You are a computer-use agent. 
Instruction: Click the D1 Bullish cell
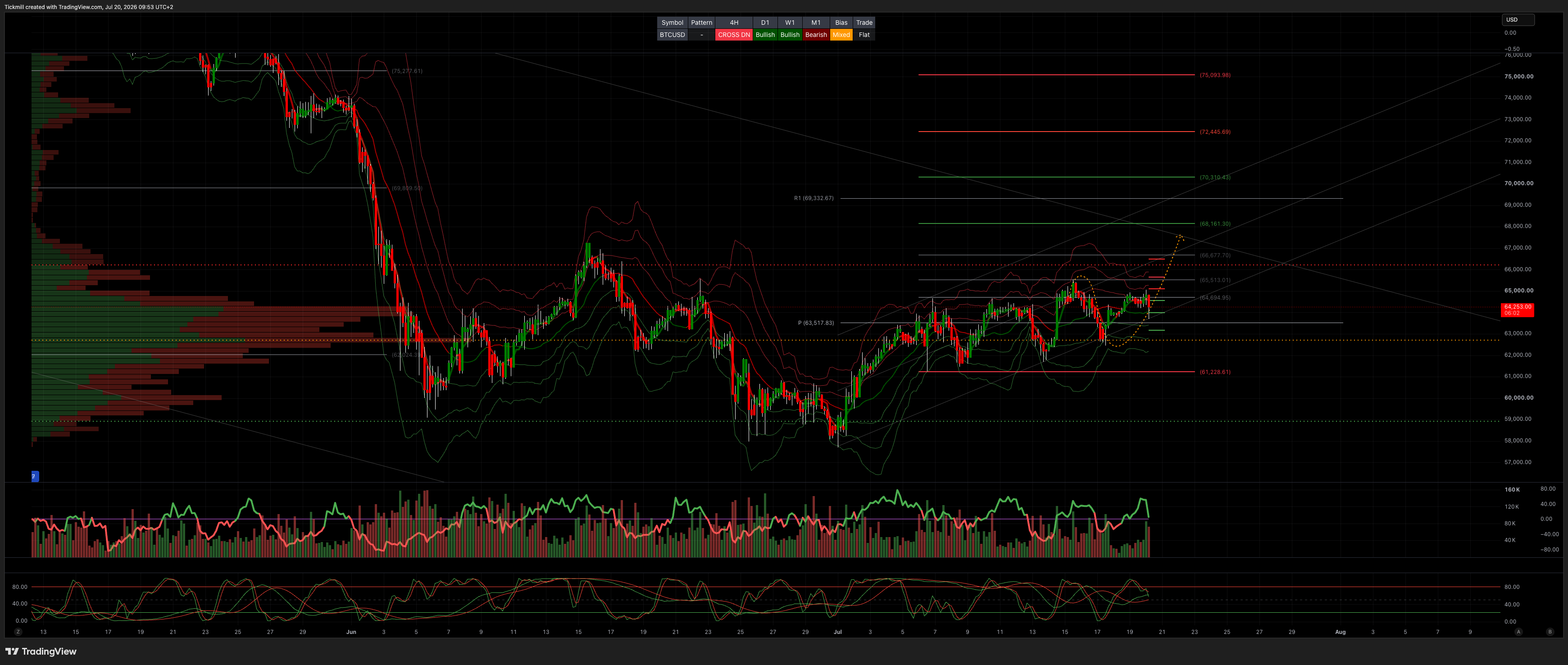(765, 35)
